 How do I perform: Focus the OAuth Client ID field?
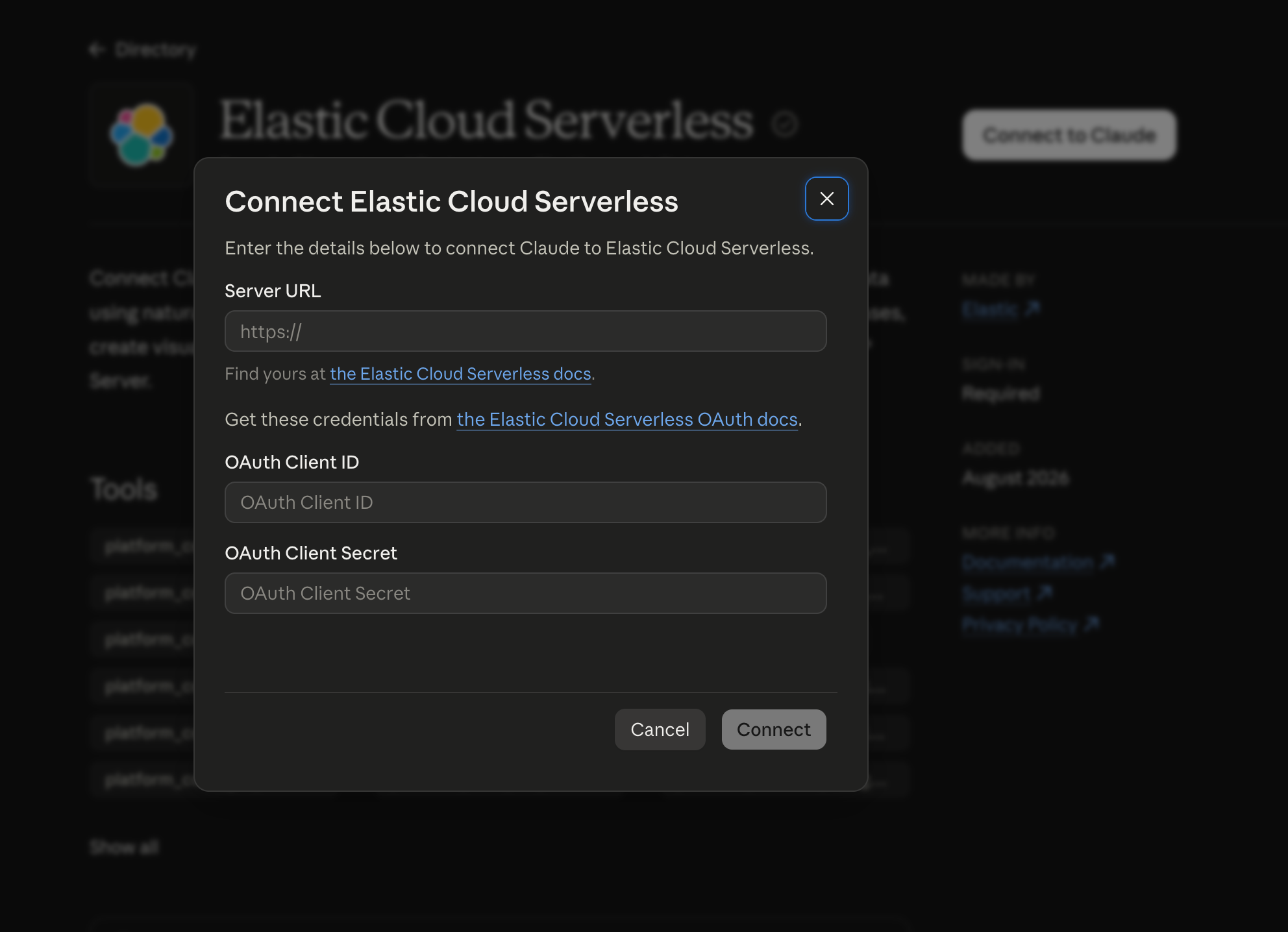pos(525,502)
